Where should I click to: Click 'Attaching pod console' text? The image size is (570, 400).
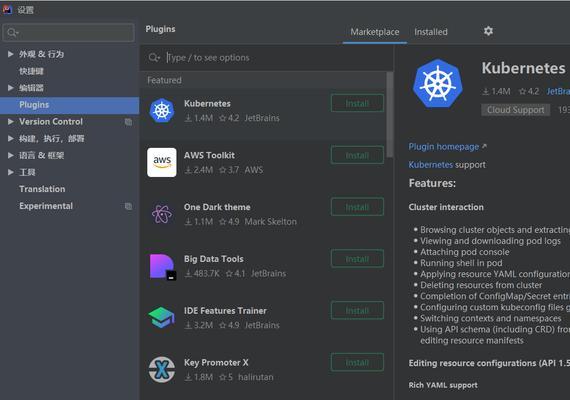465,252
